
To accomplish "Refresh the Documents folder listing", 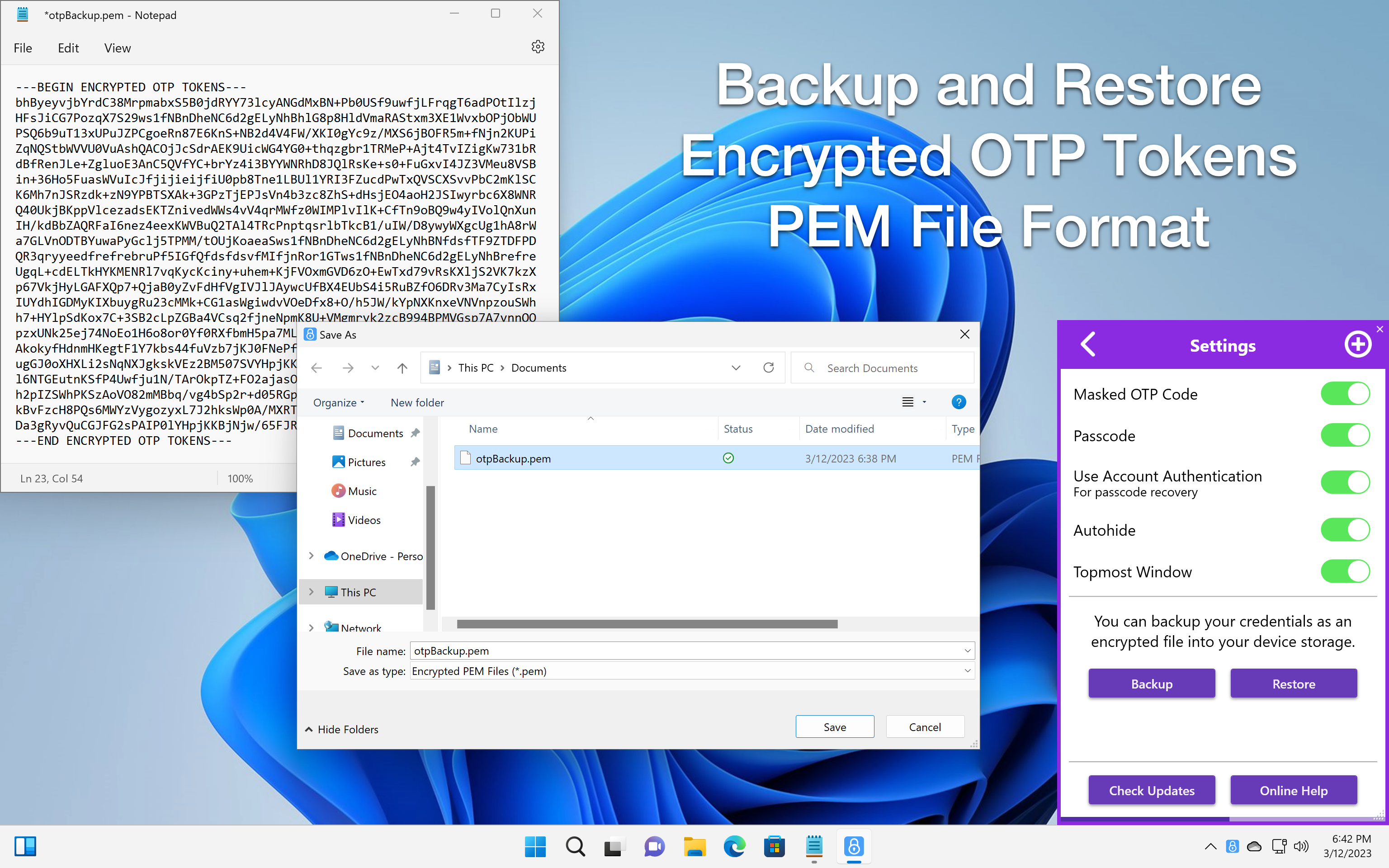I will tap(769, 368).
